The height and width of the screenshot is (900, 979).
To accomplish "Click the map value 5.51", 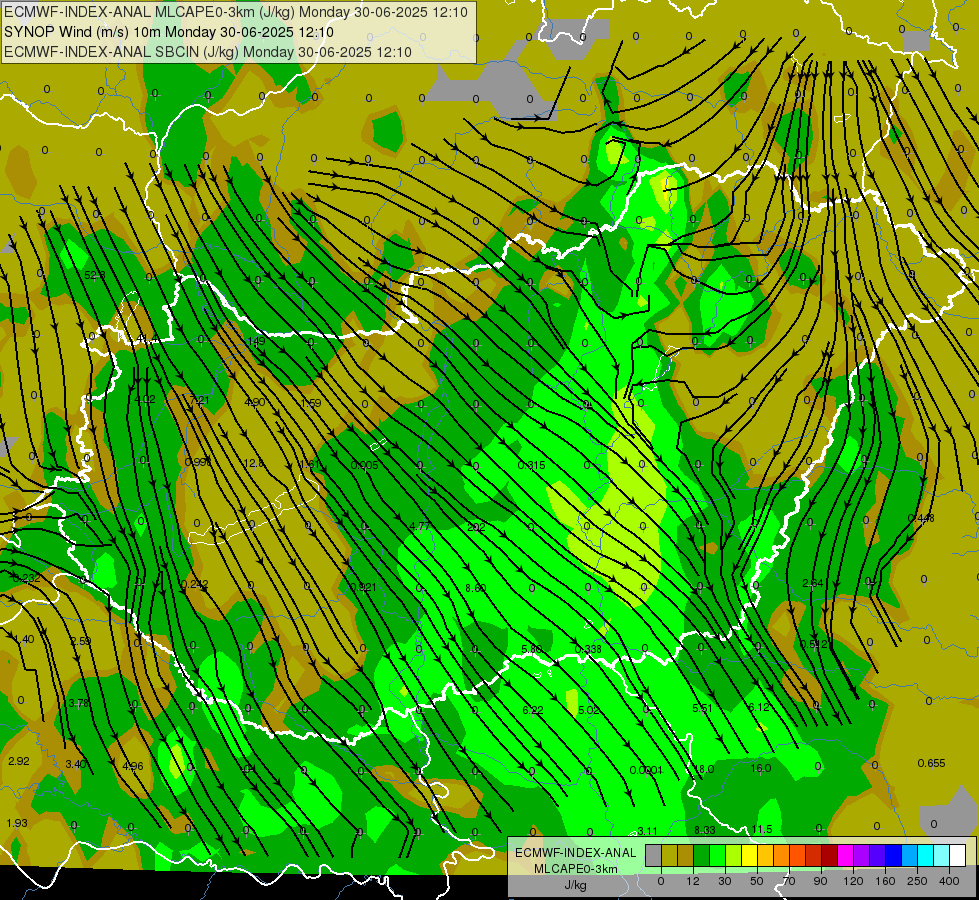I will (702, 708).
